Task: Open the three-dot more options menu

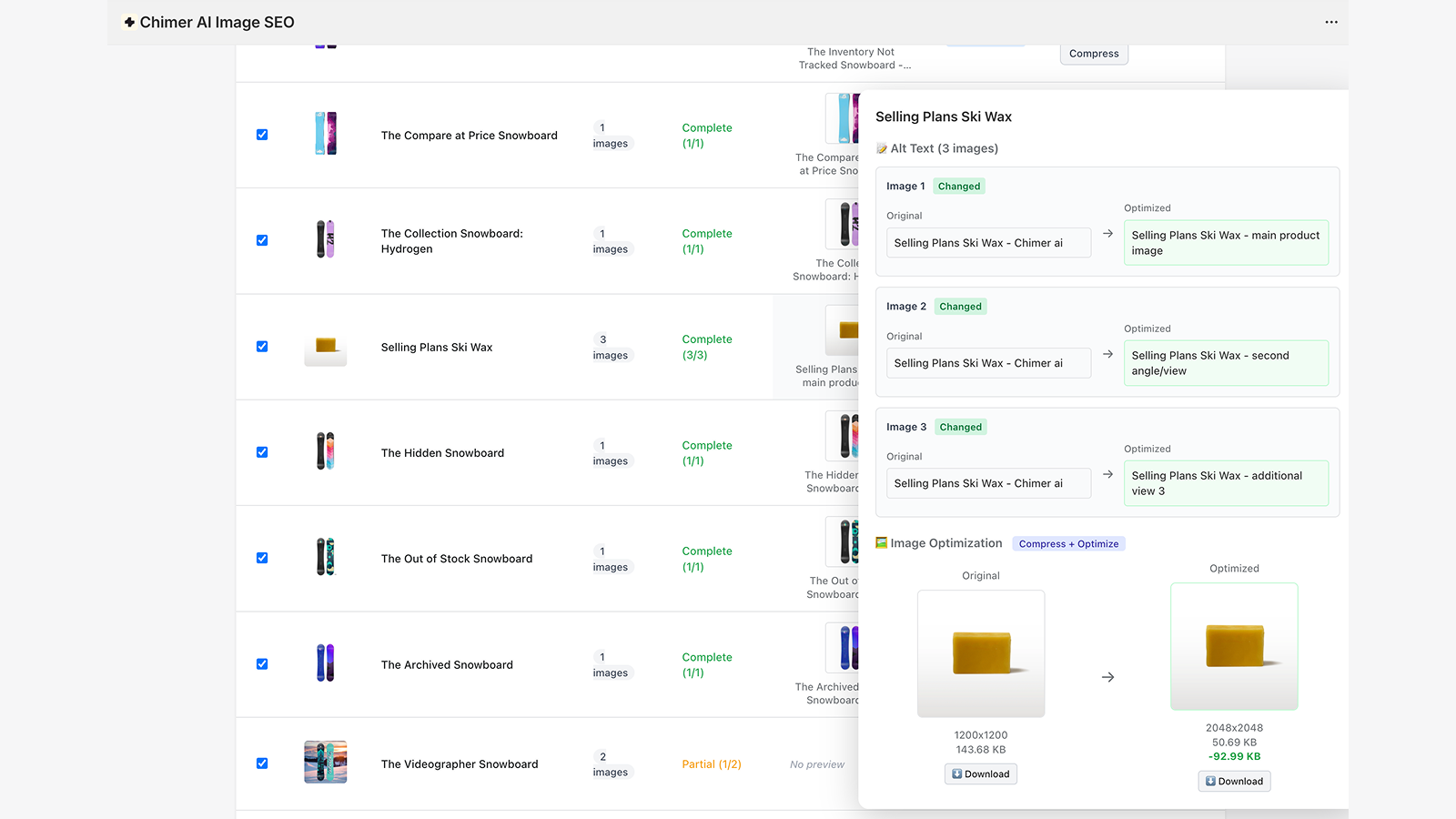Action: (x=1330, y=22)
